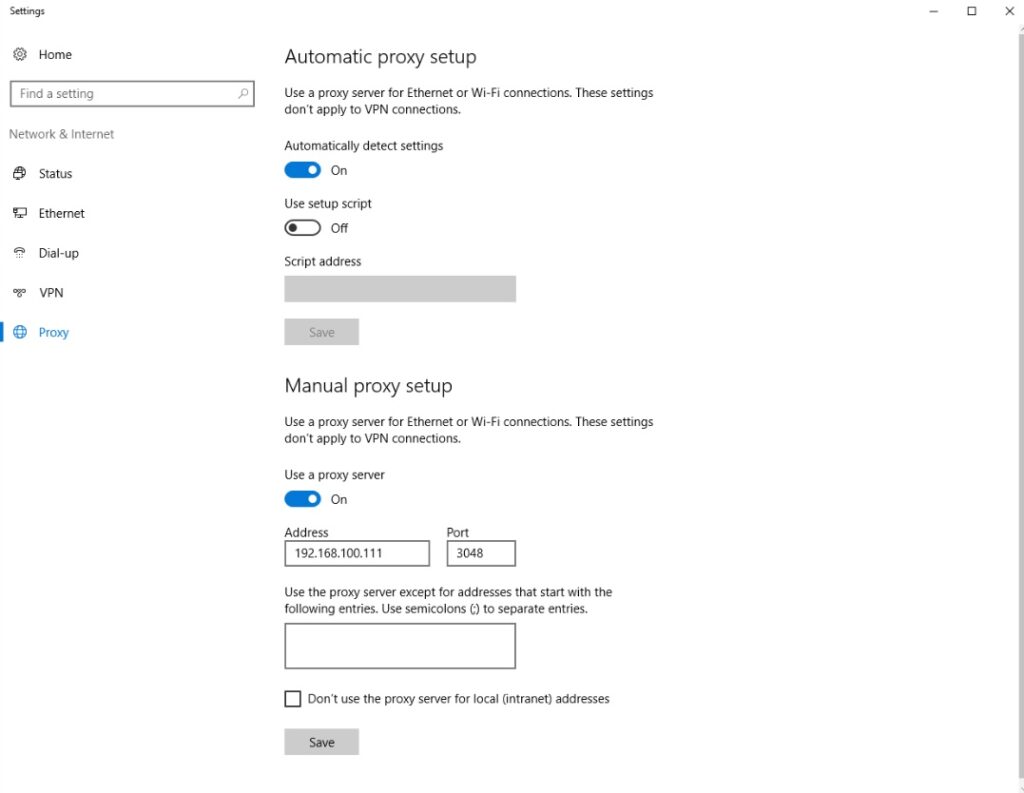The height and width of the screenshot is (793, 1024).
Task: Select the Status menu label
Action: [x=56, y=174]
